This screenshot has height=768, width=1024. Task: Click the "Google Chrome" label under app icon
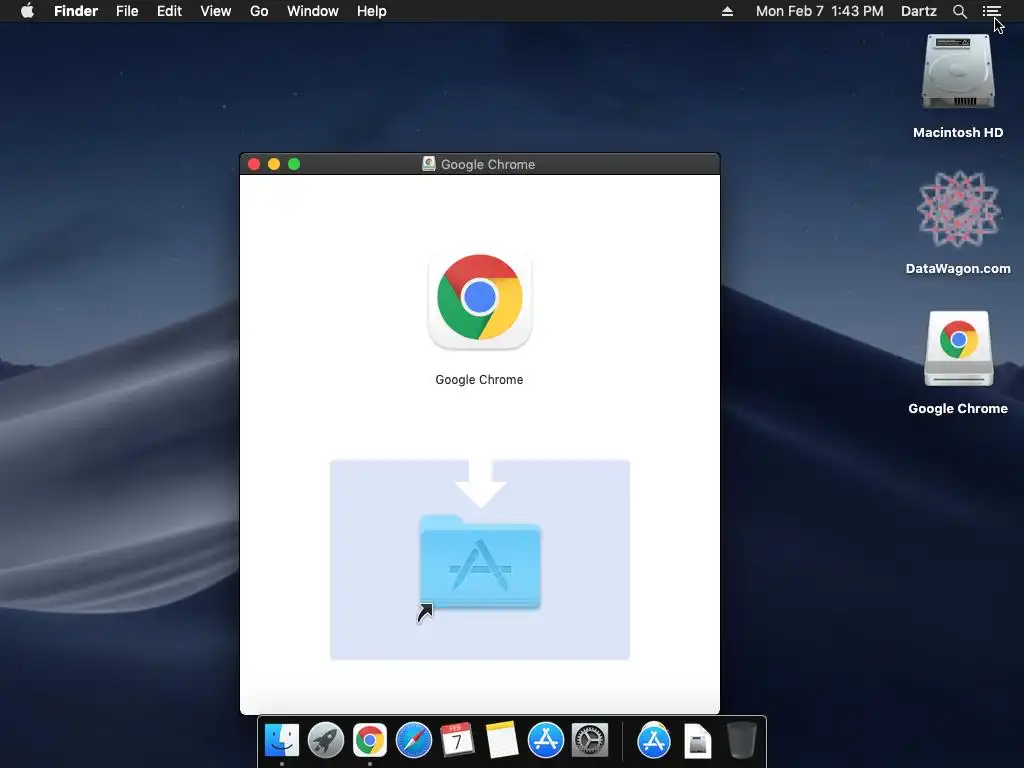(x=479, y=379)
